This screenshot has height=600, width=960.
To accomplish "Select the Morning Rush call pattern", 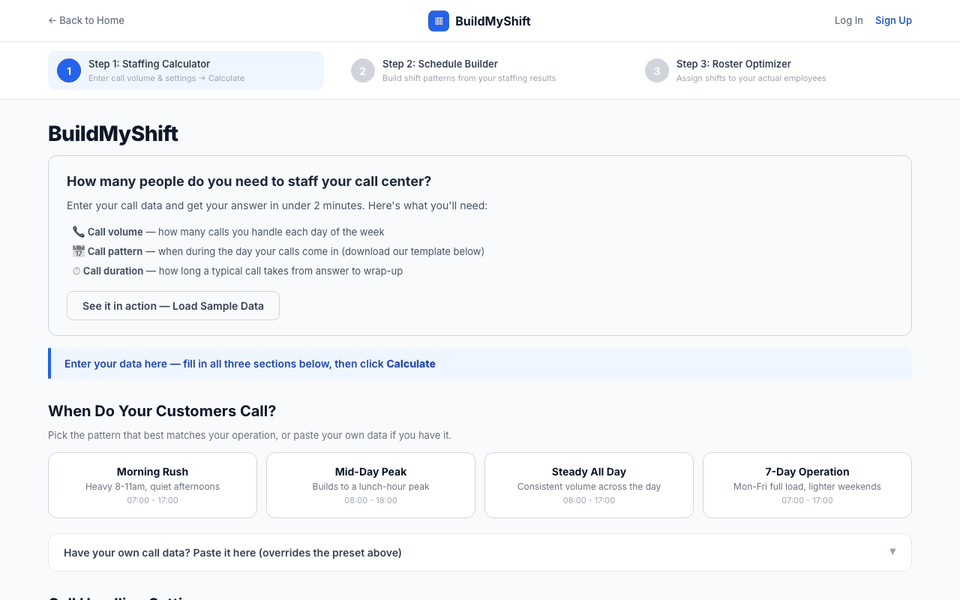I will coord(152,486).
